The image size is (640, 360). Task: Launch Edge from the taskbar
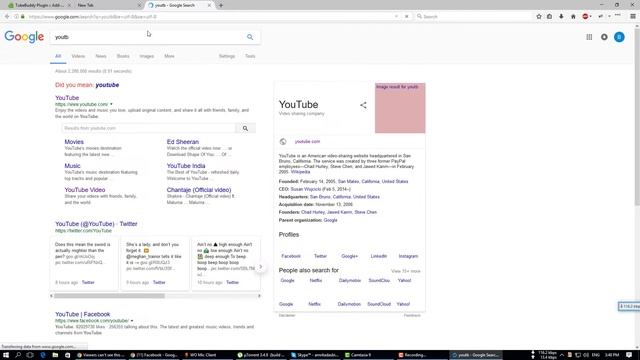[x=42, y=355]
